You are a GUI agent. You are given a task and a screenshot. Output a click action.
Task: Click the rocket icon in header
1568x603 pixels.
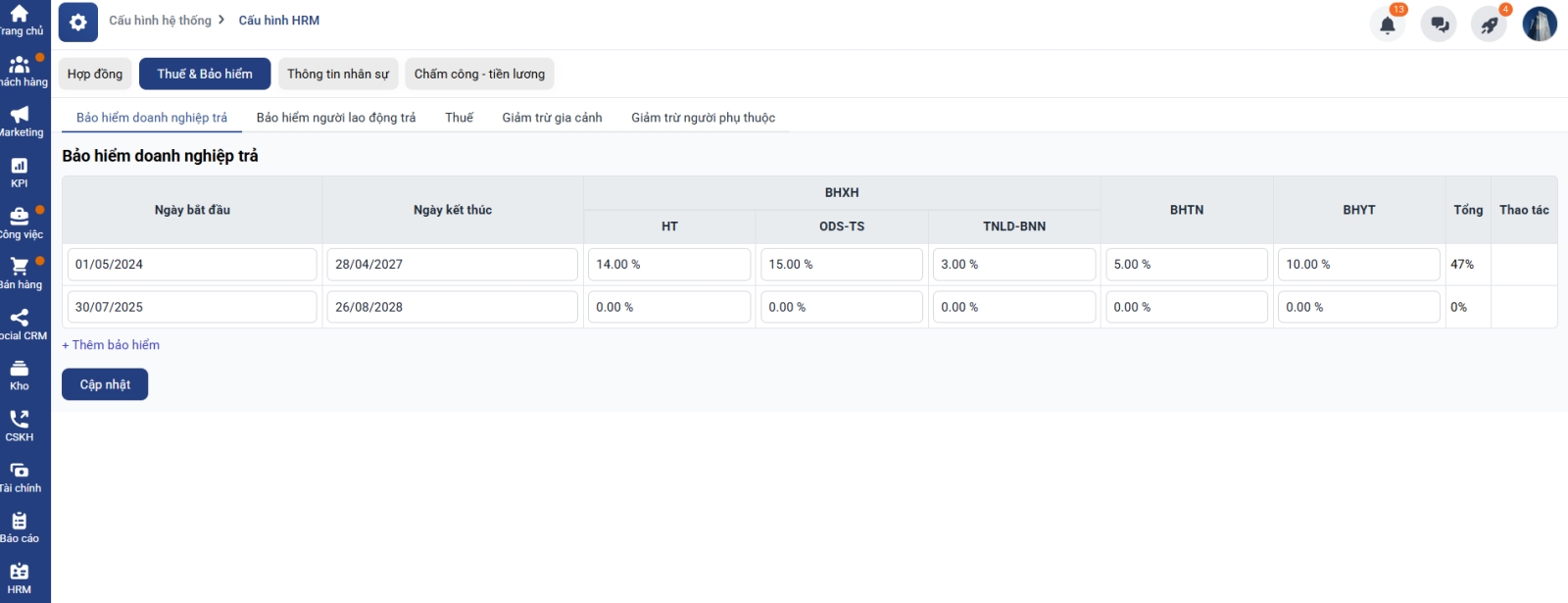[x=1489, y=25]
